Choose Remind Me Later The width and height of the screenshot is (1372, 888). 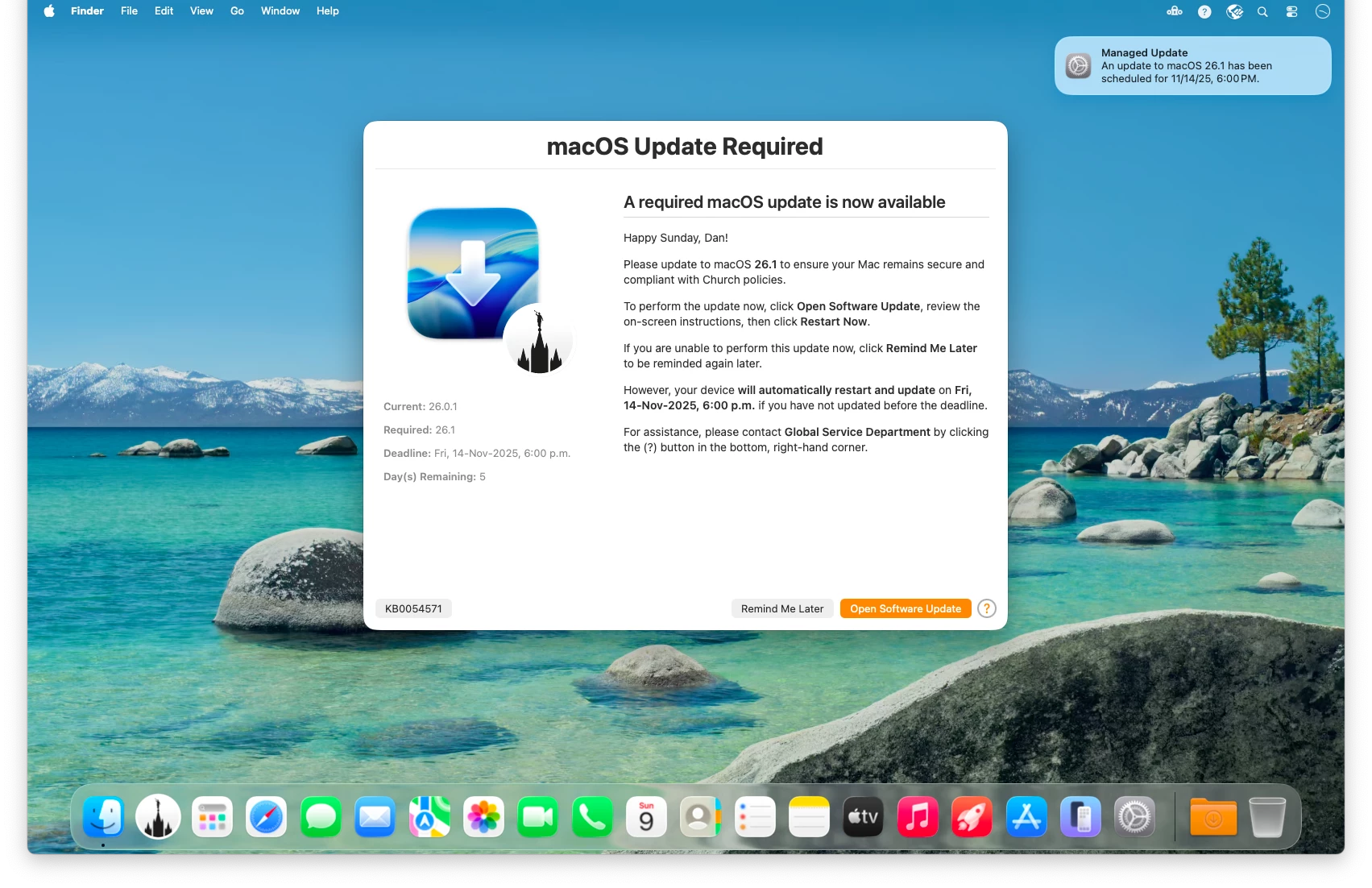(x=782, y=608)
